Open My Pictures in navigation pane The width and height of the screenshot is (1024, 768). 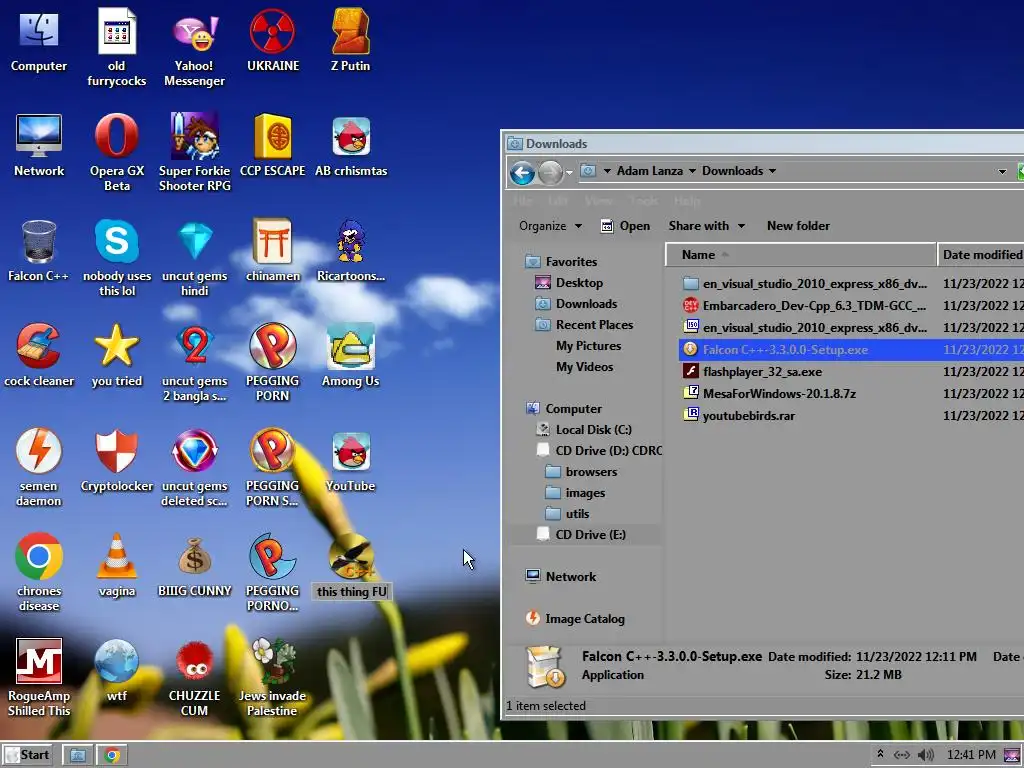click(588, 345)
